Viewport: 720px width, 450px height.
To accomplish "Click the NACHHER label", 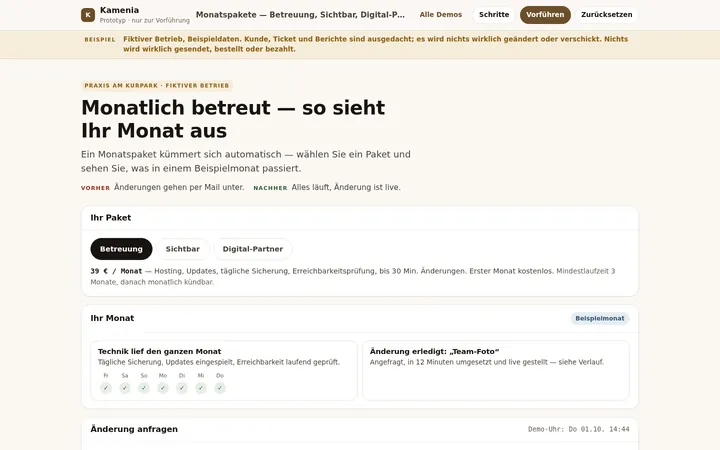I will click(x=270, y=188).
